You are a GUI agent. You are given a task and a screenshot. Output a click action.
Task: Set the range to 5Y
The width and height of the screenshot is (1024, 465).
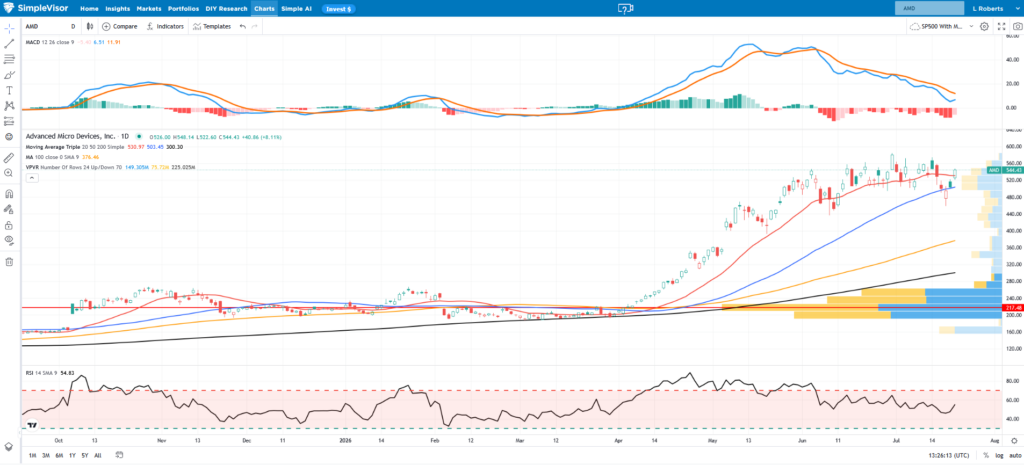[x=85, y=455]
